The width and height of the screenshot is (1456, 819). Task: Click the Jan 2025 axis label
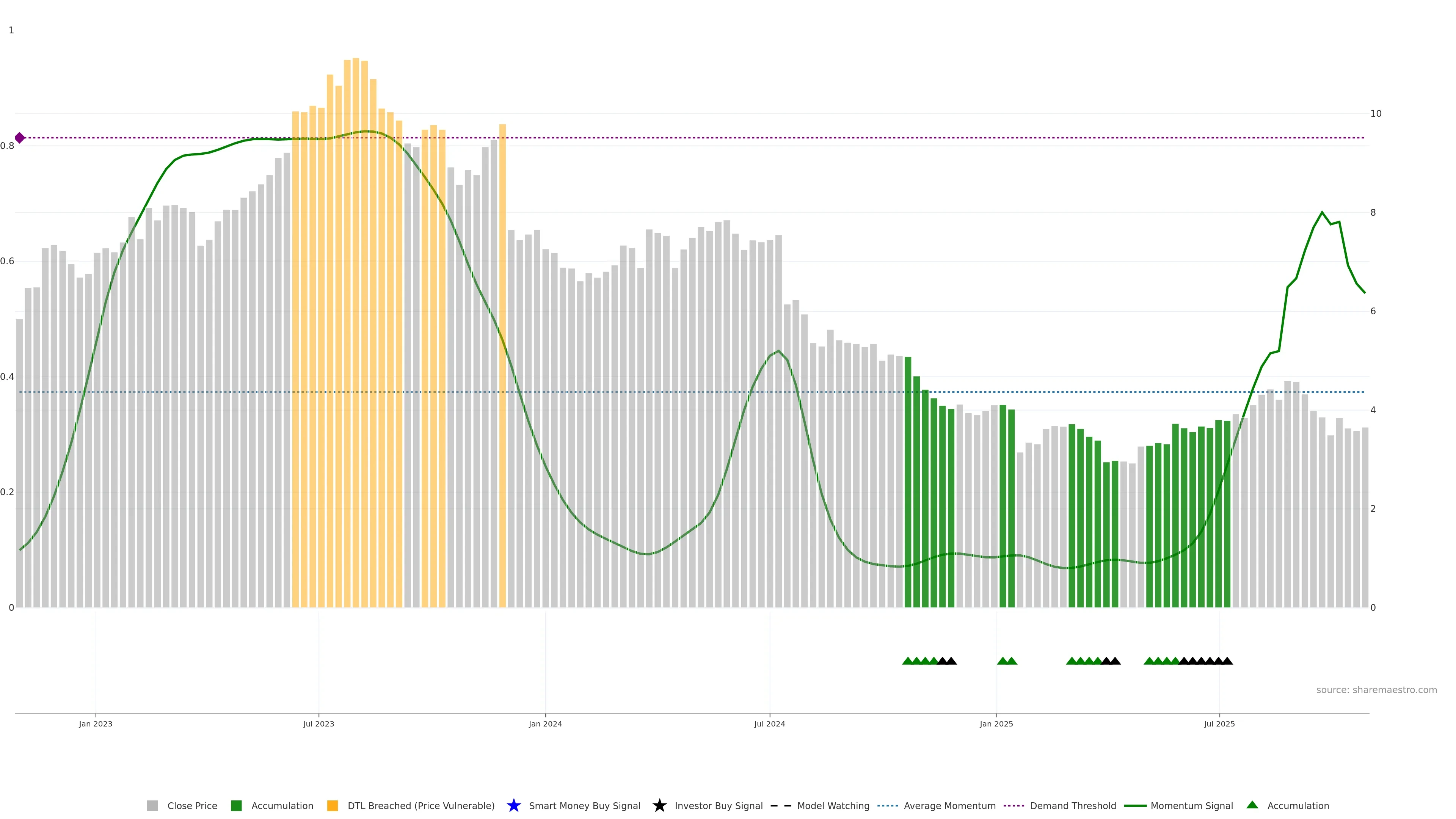point(996,723)
